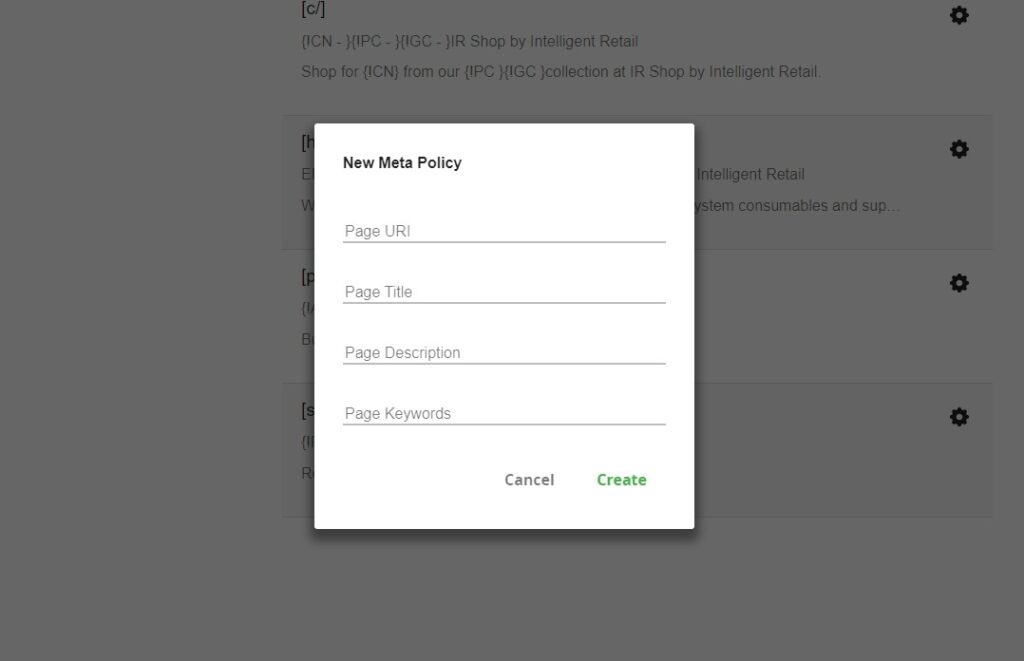
Task: Confirm the new policy with Create
Action: (621, 480)
